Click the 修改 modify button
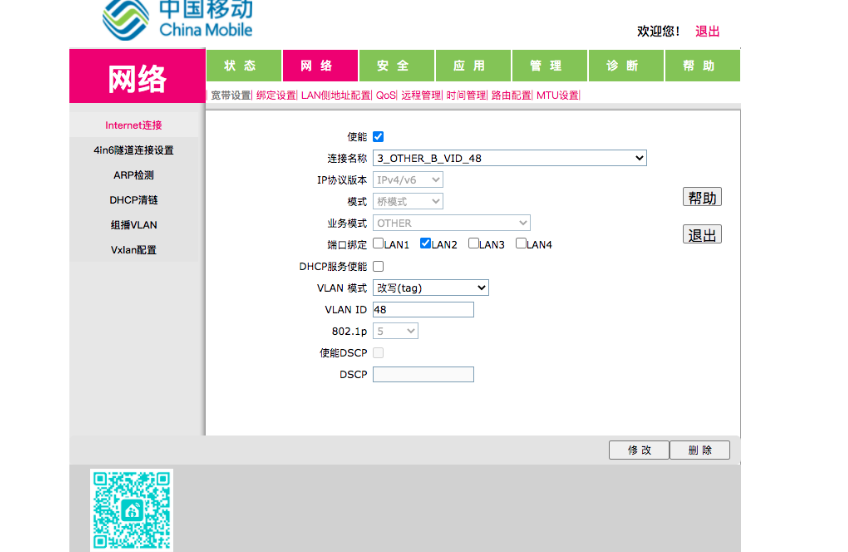 [639, 450]
